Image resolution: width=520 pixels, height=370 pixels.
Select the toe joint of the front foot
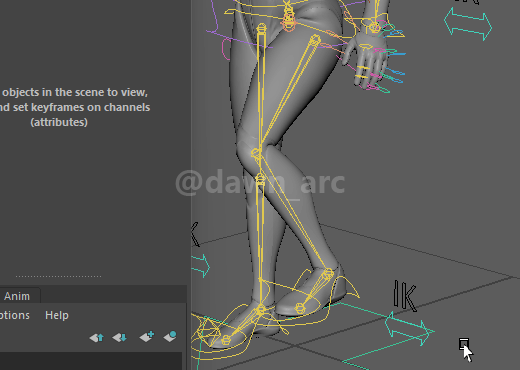(226, 340)
